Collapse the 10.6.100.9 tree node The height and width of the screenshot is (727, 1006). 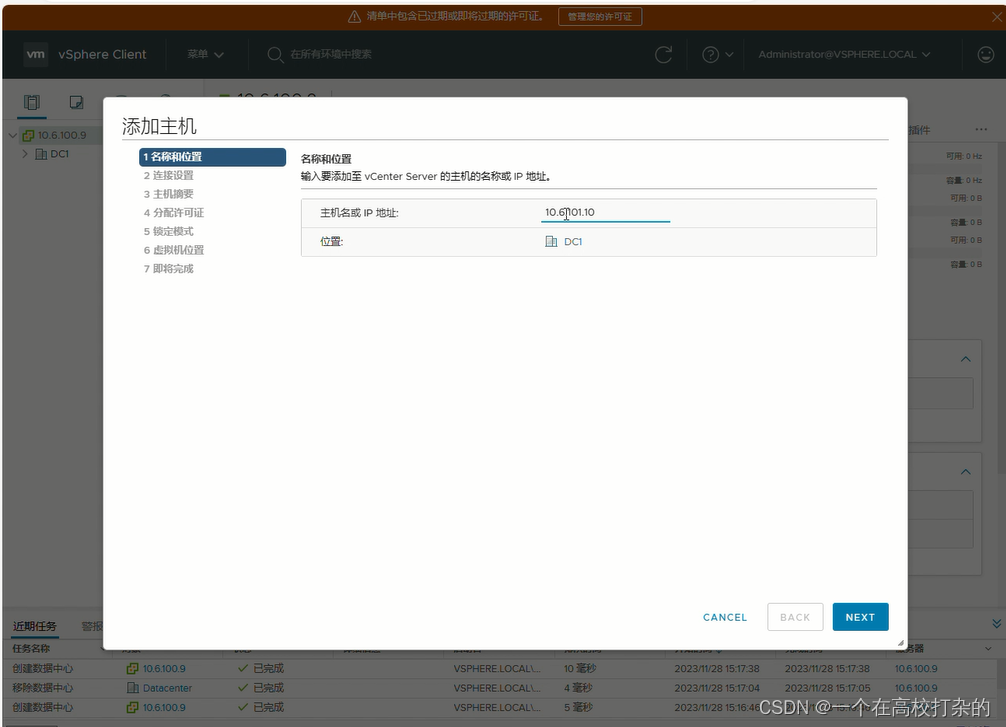[13, 135]
